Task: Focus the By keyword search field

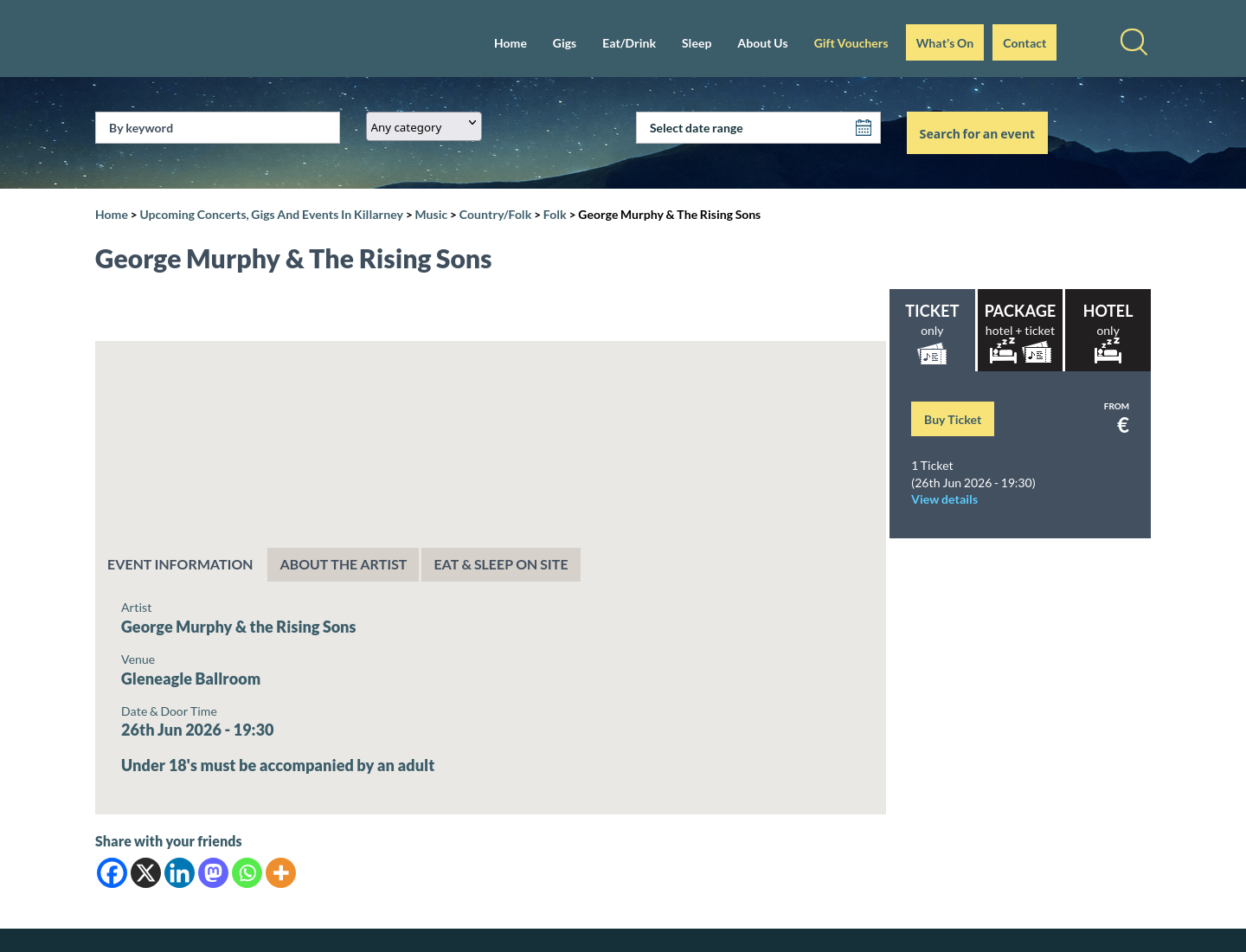Action: tap(217, 128)
